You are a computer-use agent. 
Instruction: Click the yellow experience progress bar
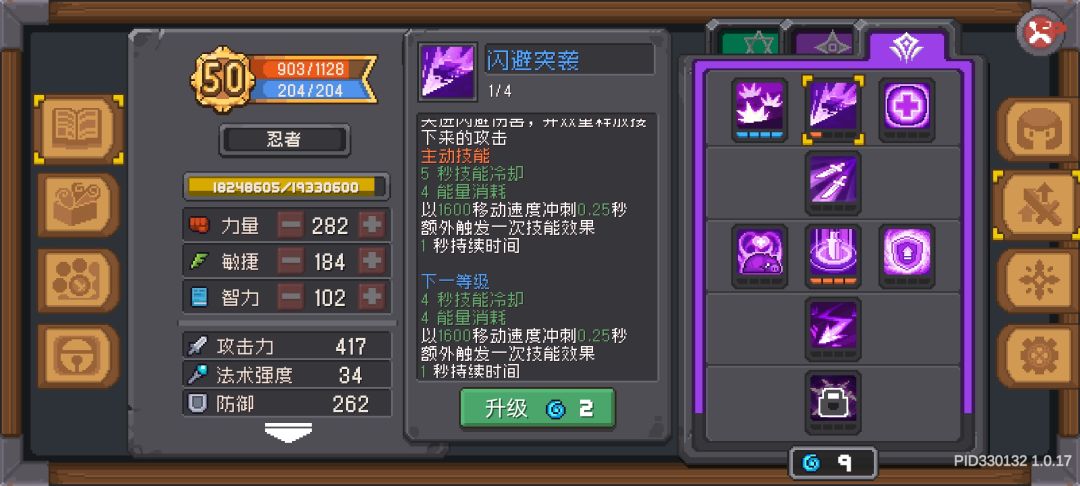(285, 187)
